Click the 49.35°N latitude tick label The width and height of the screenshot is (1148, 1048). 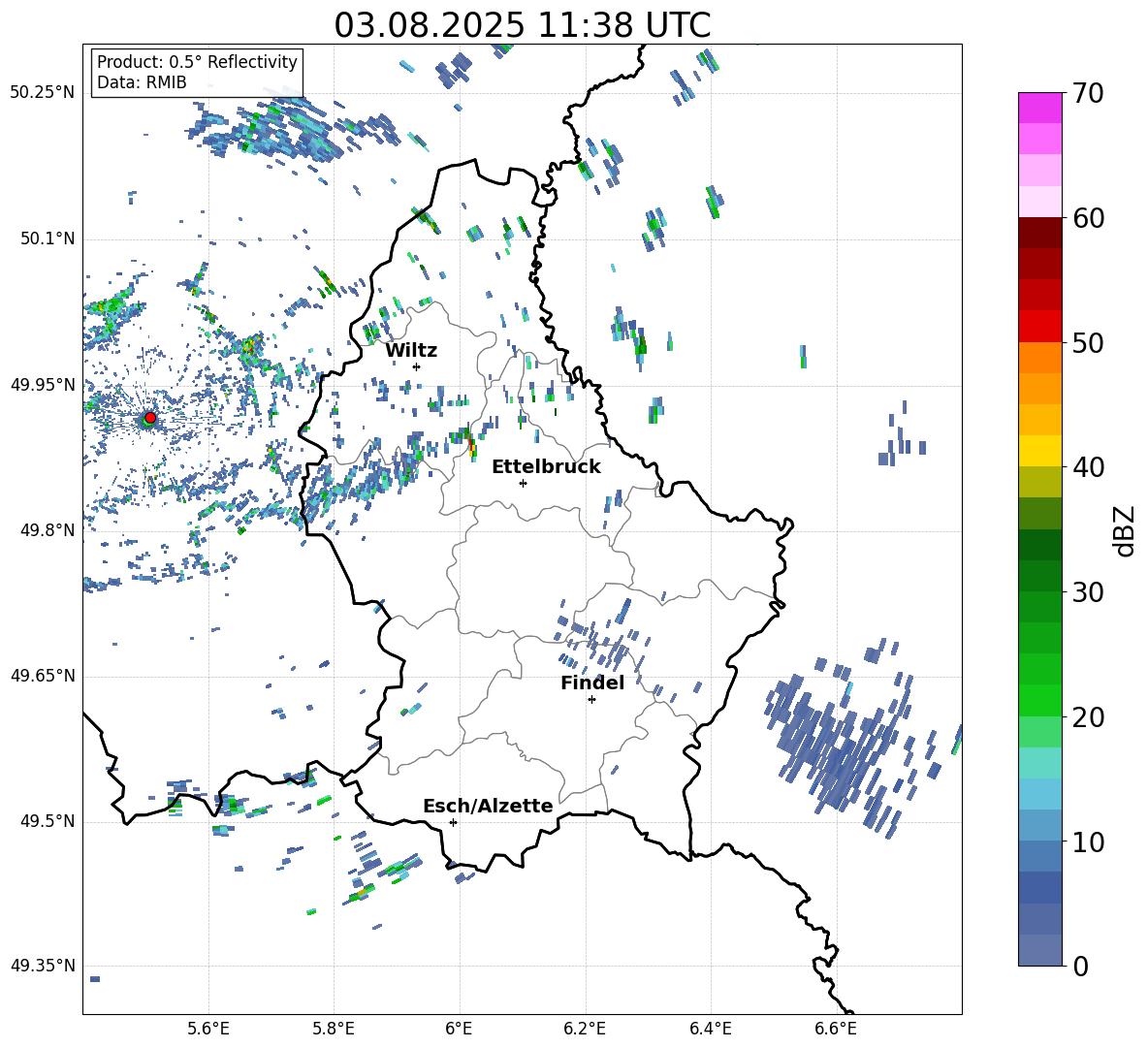pos(43,966)
